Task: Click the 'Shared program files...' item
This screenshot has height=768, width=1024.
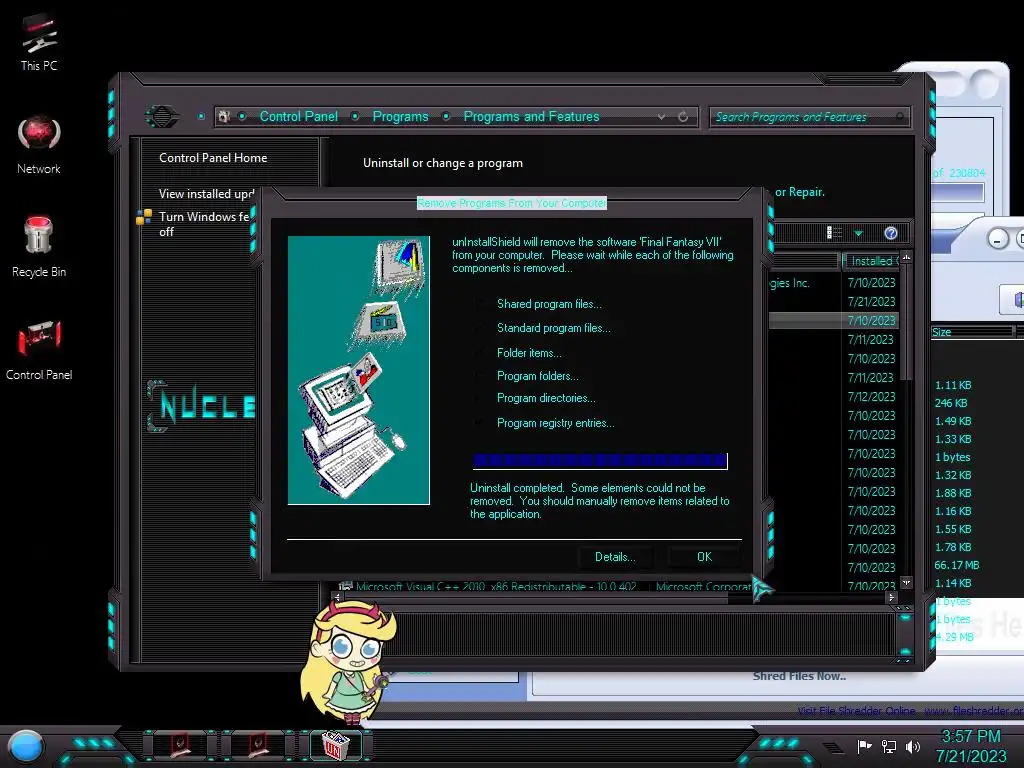Action: (x=549, y=304)
